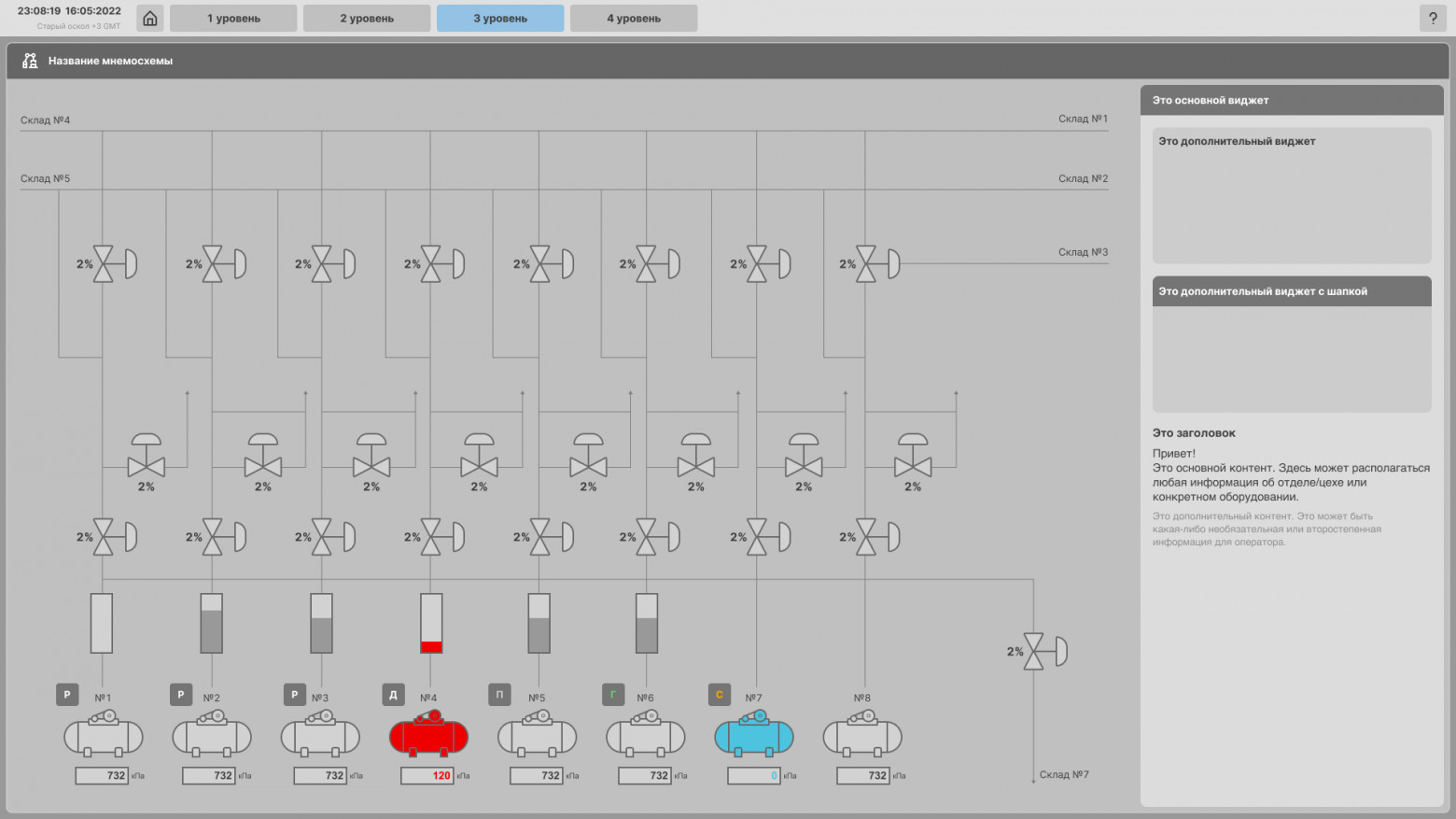Toggle the Д mode badge for №4
The height and width of the screenshot is (819, 1456).
tap(393, 695)
